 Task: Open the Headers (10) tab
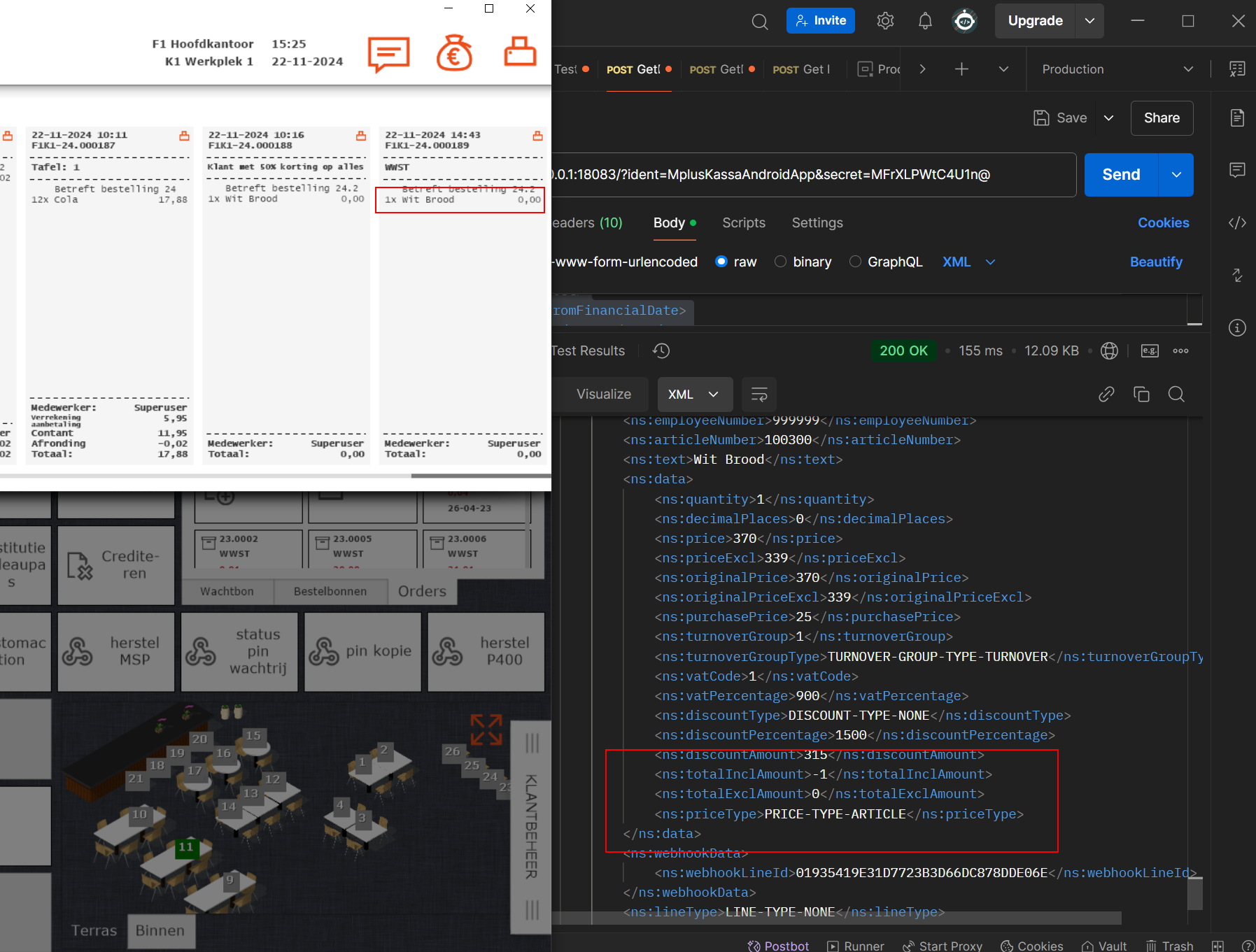coord(588,222)
